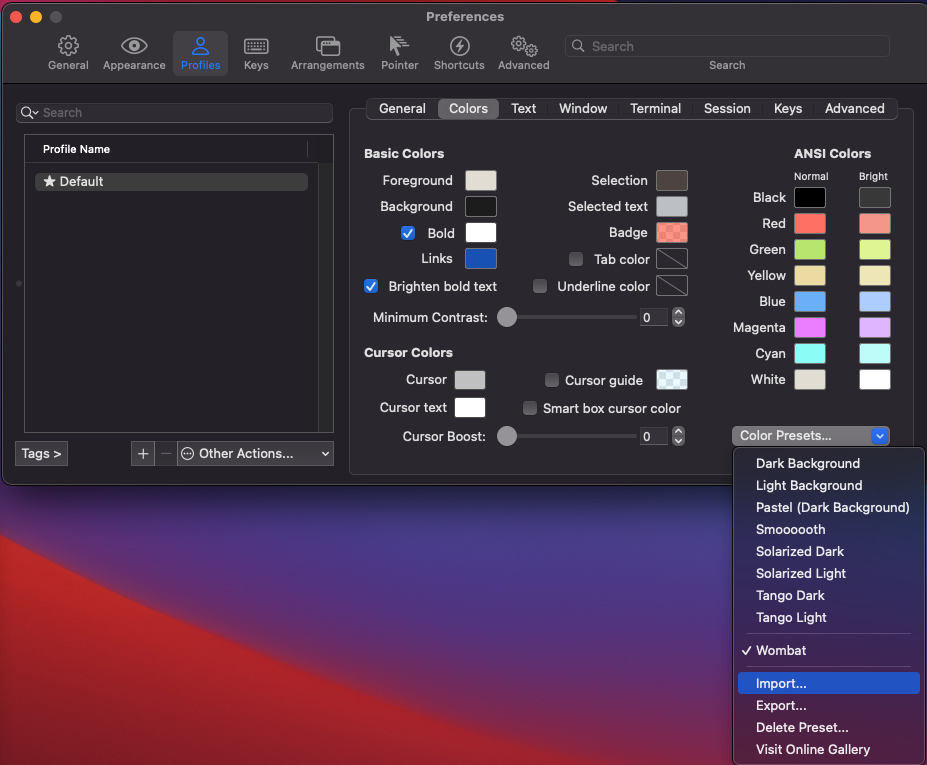Open Keys preferences keyboard icon
Screen dimensions: 927x765
click(256, 46)
